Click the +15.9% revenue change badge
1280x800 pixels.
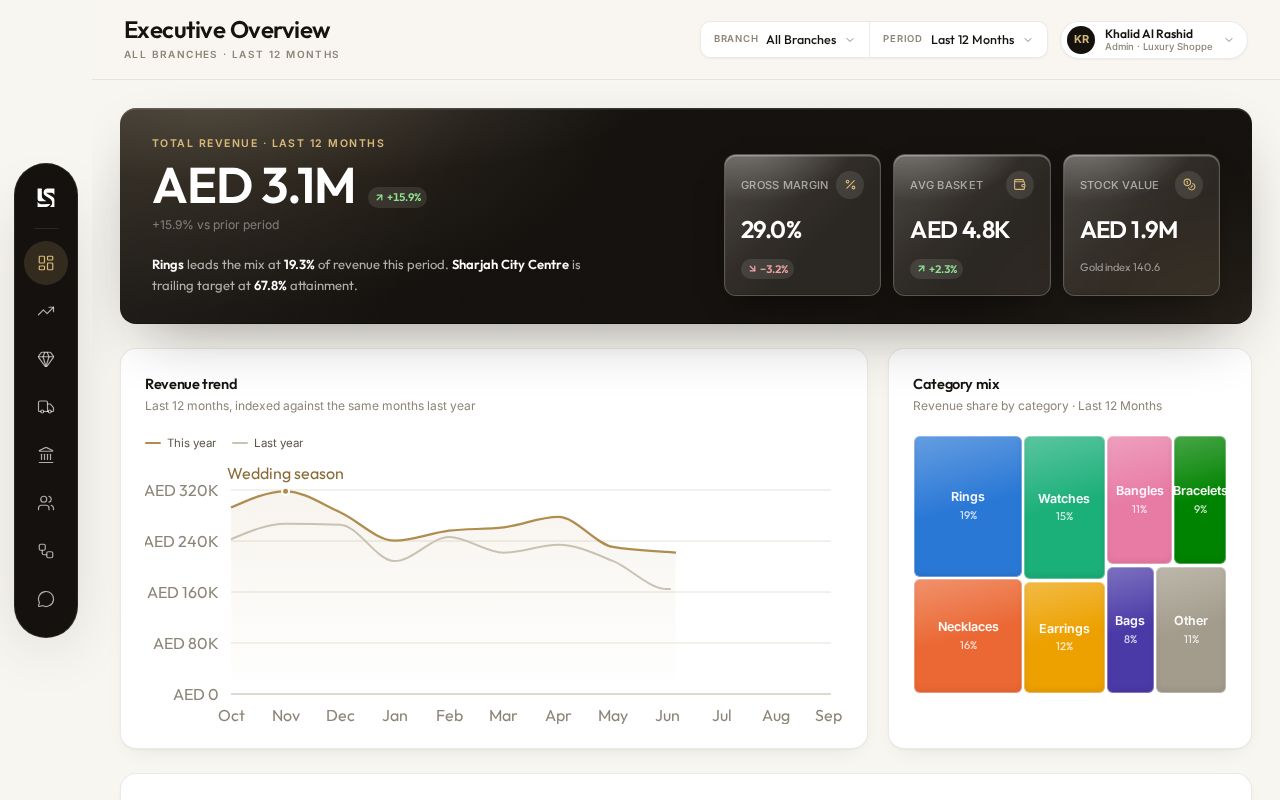tap(398, 197)
